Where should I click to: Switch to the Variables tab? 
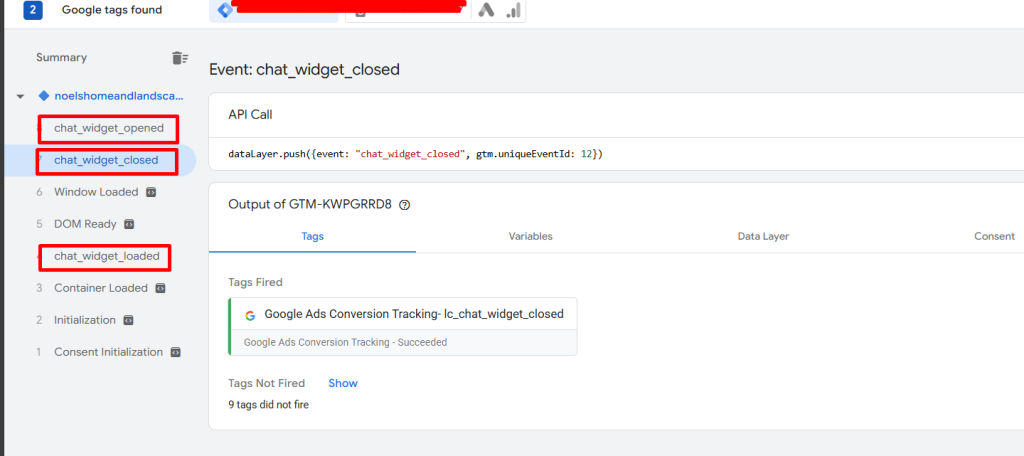(530, 236)
